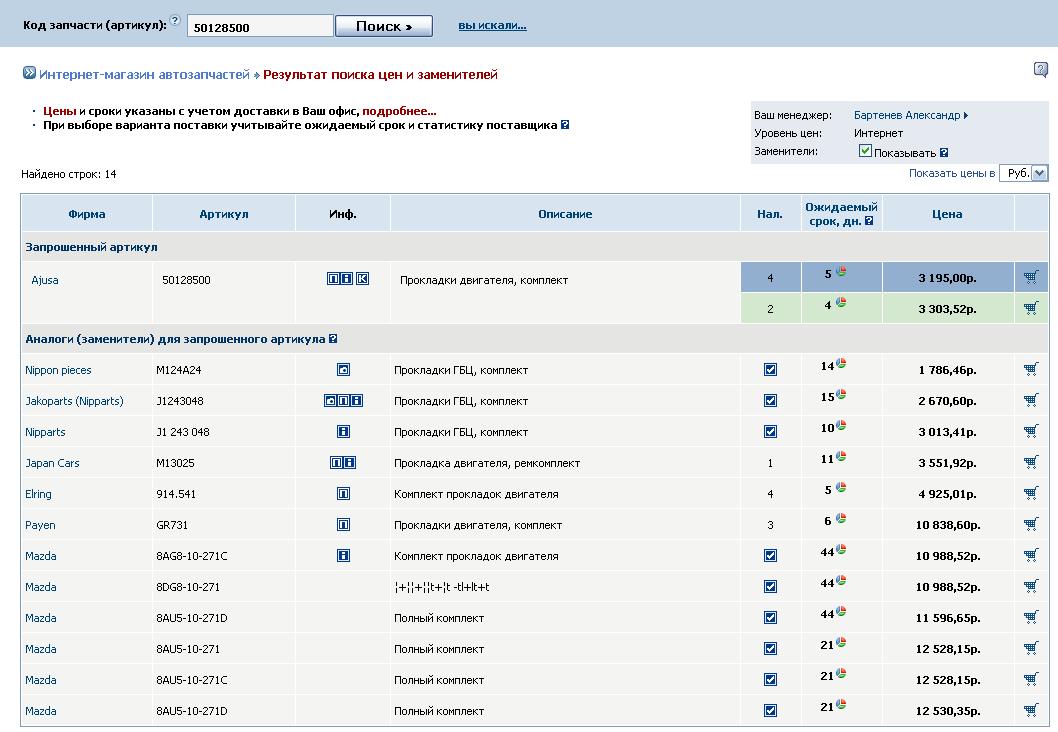Click cart icon for Elring 914.541
This screenshot has height=732, width=1058.
[x=1030, y=494]
